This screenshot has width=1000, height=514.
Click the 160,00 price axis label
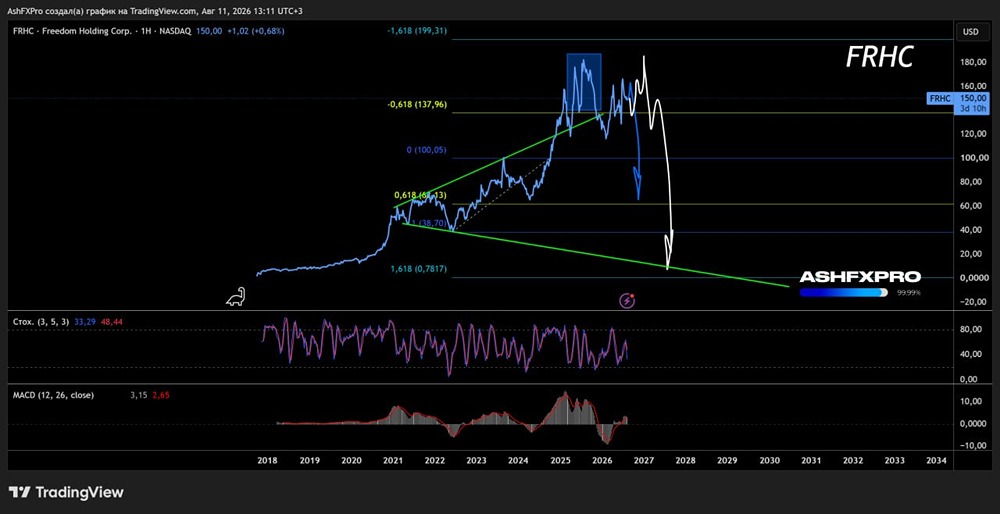tap(973, 86)
